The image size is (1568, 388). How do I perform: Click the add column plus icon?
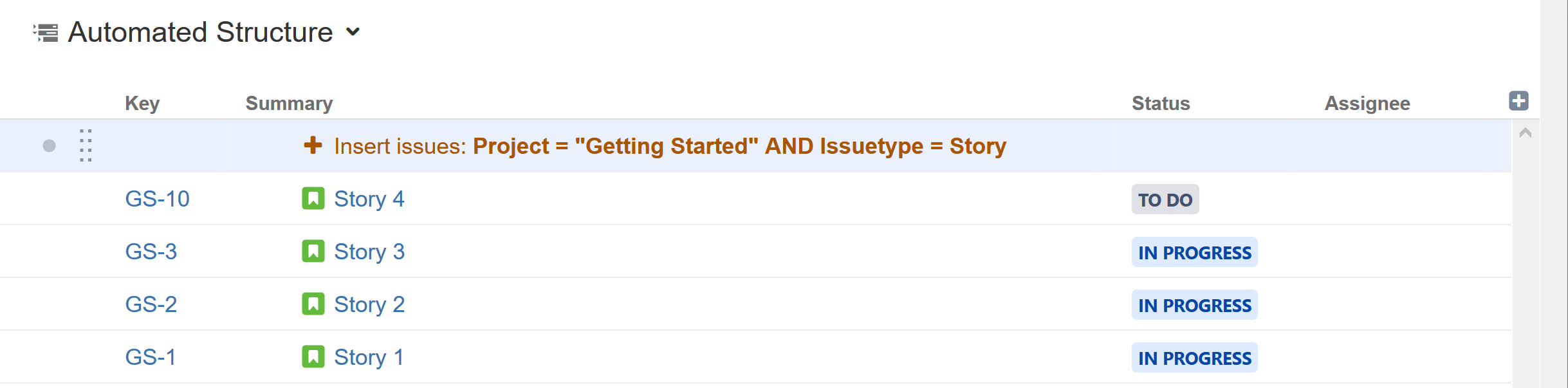pos(1518,101)
